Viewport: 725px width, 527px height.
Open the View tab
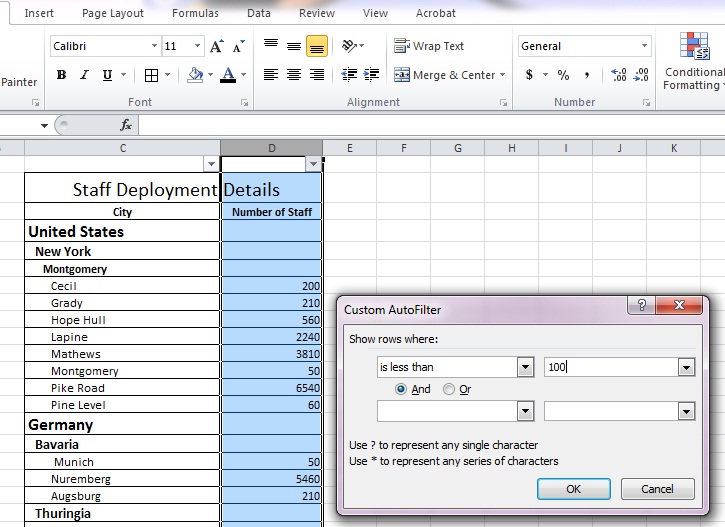pos(375,13)
